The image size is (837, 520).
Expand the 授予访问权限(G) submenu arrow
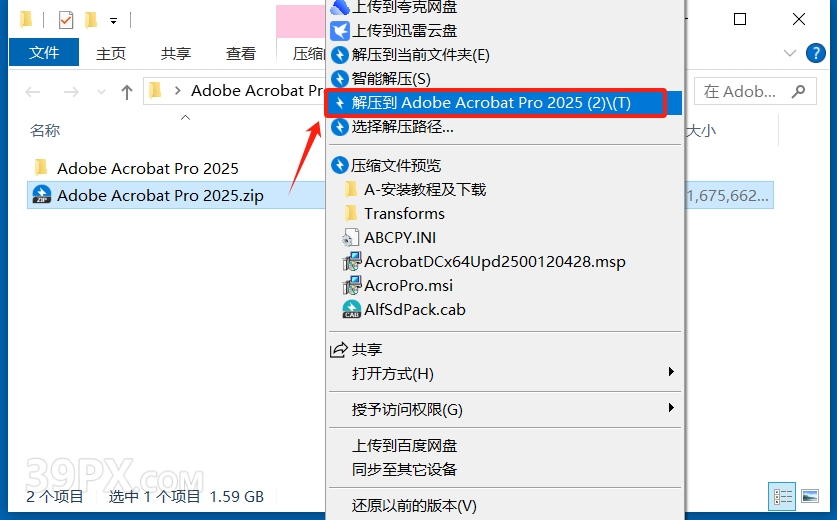tap(671, 408)
